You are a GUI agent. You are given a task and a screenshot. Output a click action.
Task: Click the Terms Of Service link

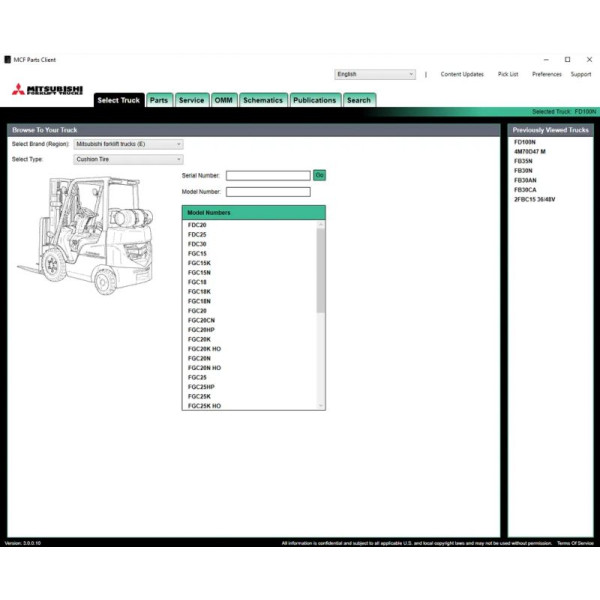[575, 543]
